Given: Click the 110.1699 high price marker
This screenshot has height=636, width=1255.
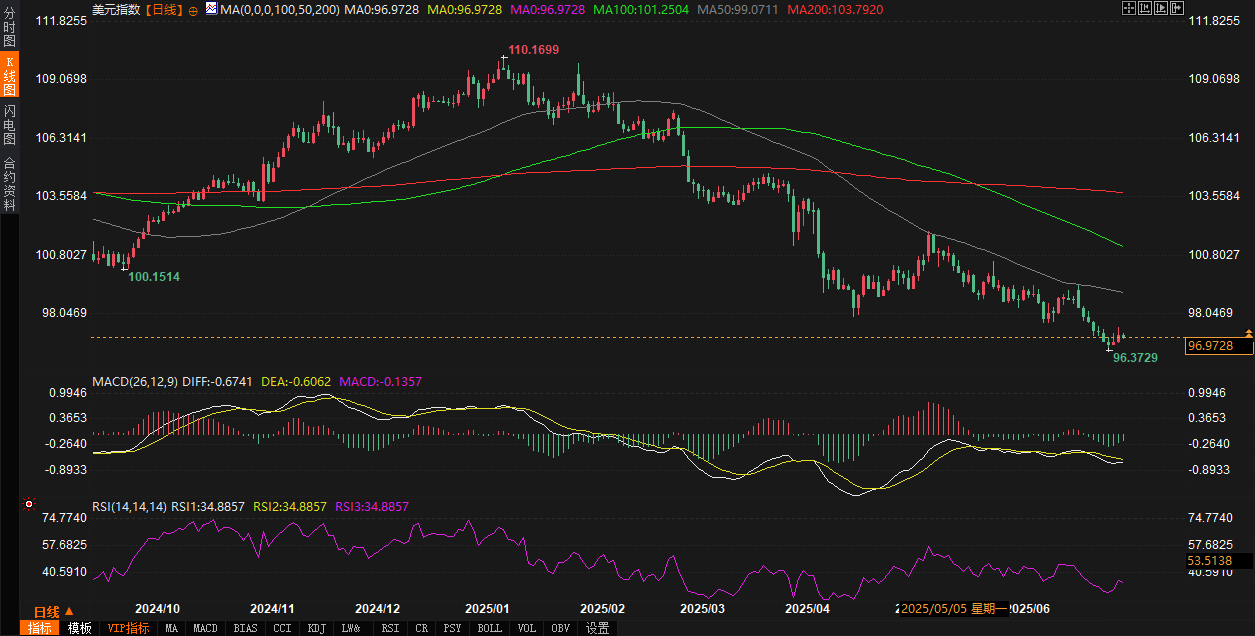Looking at the screenshot, I should [533, 49].
